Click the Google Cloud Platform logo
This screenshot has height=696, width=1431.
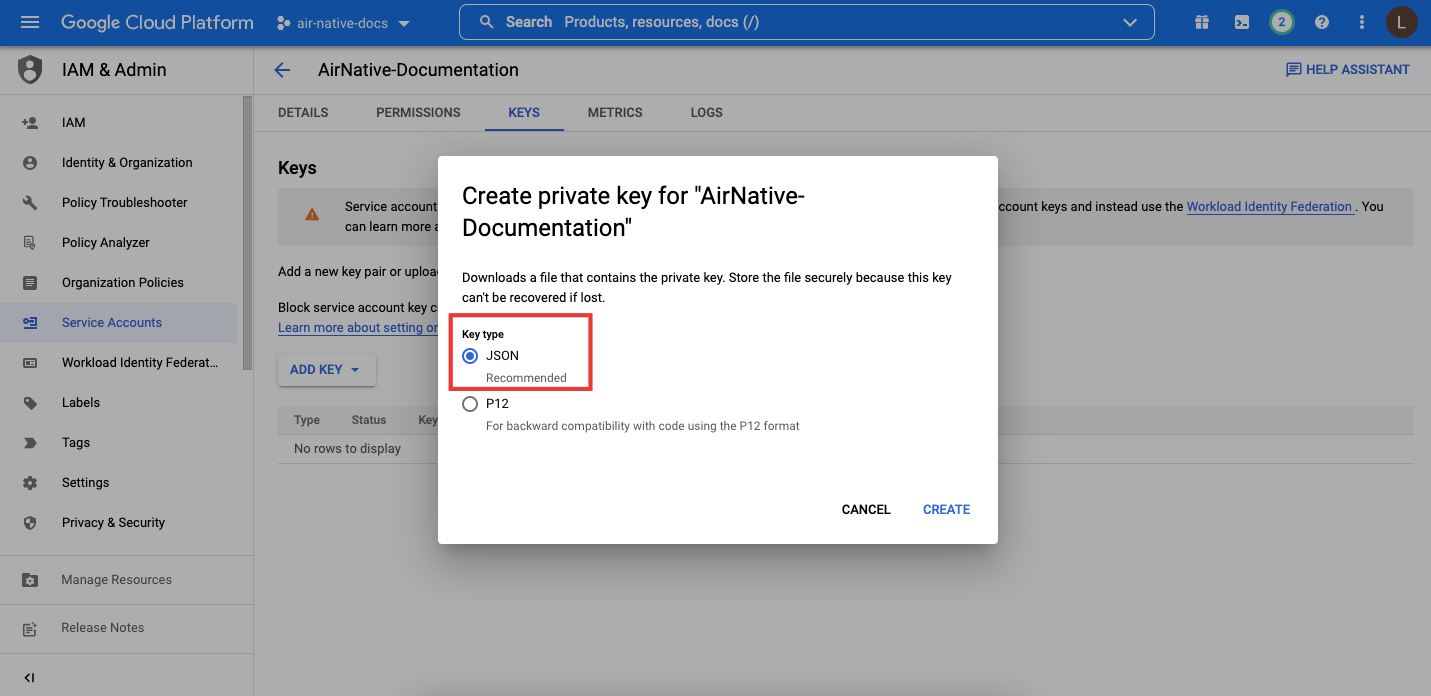coord(157,22)
